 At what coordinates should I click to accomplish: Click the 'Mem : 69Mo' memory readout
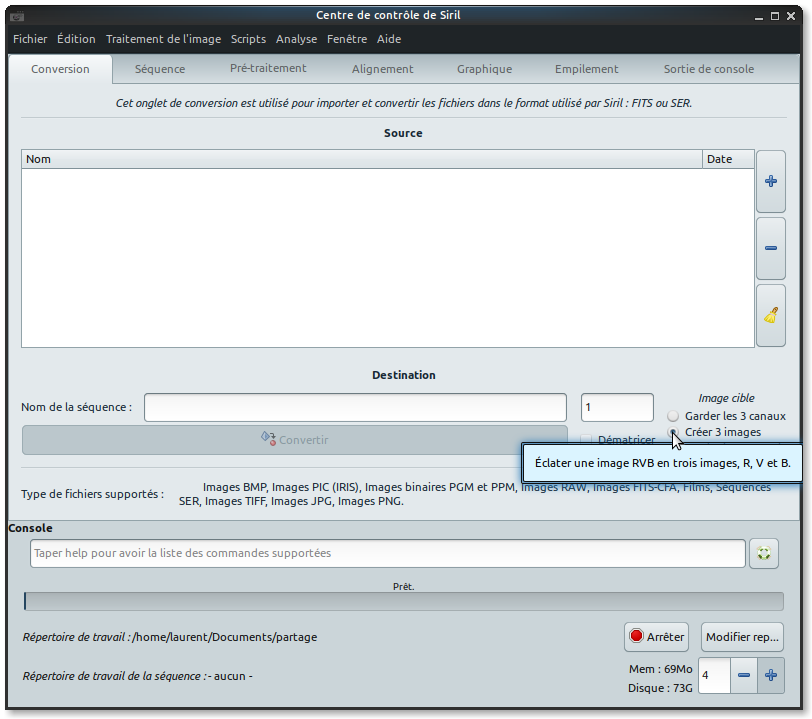click(660, 669)
